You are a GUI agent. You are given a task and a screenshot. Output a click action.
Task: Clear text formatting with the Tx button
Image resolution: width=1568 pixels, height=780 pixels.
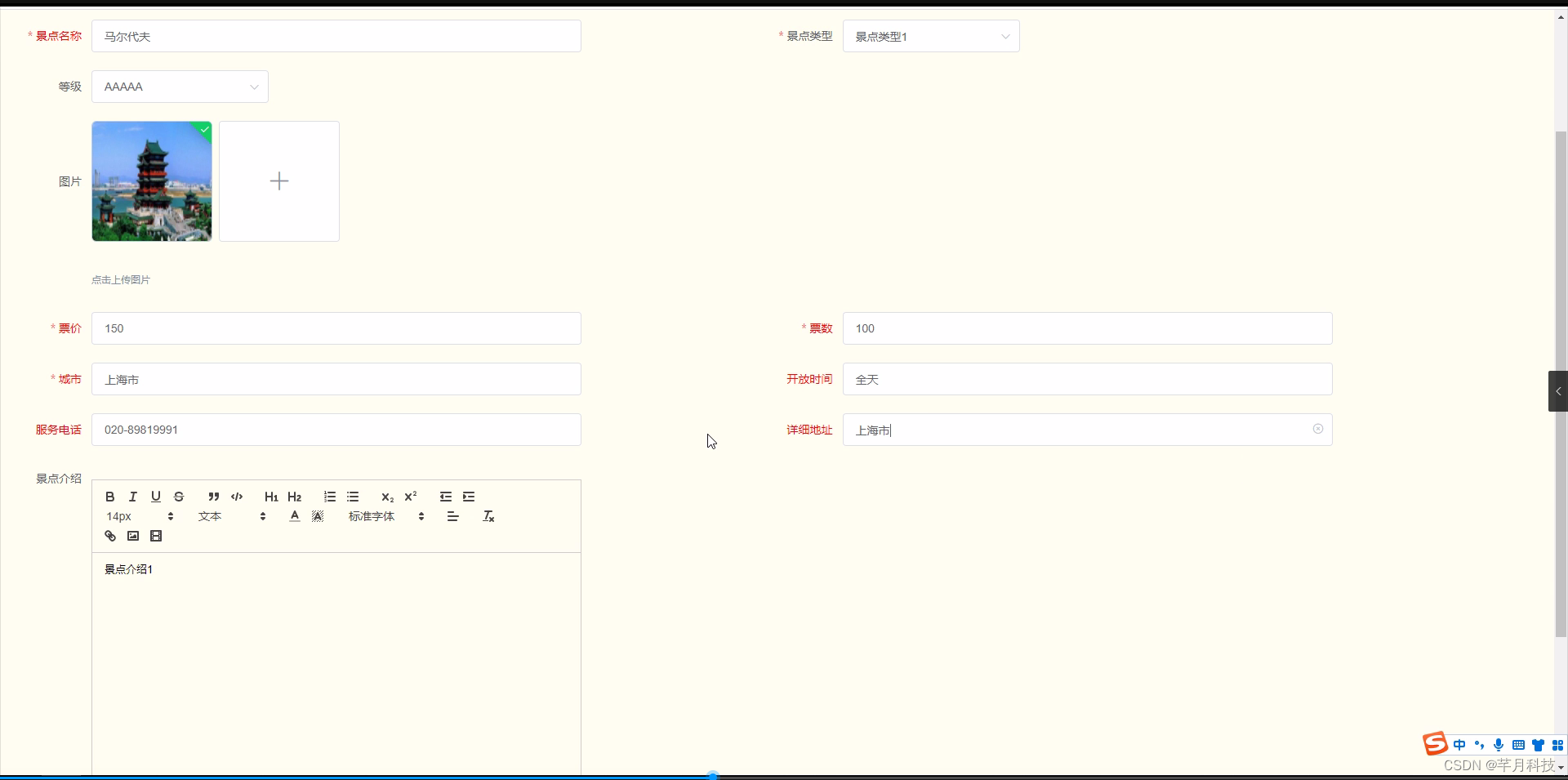pyautogui.click(x=488, y=516)
